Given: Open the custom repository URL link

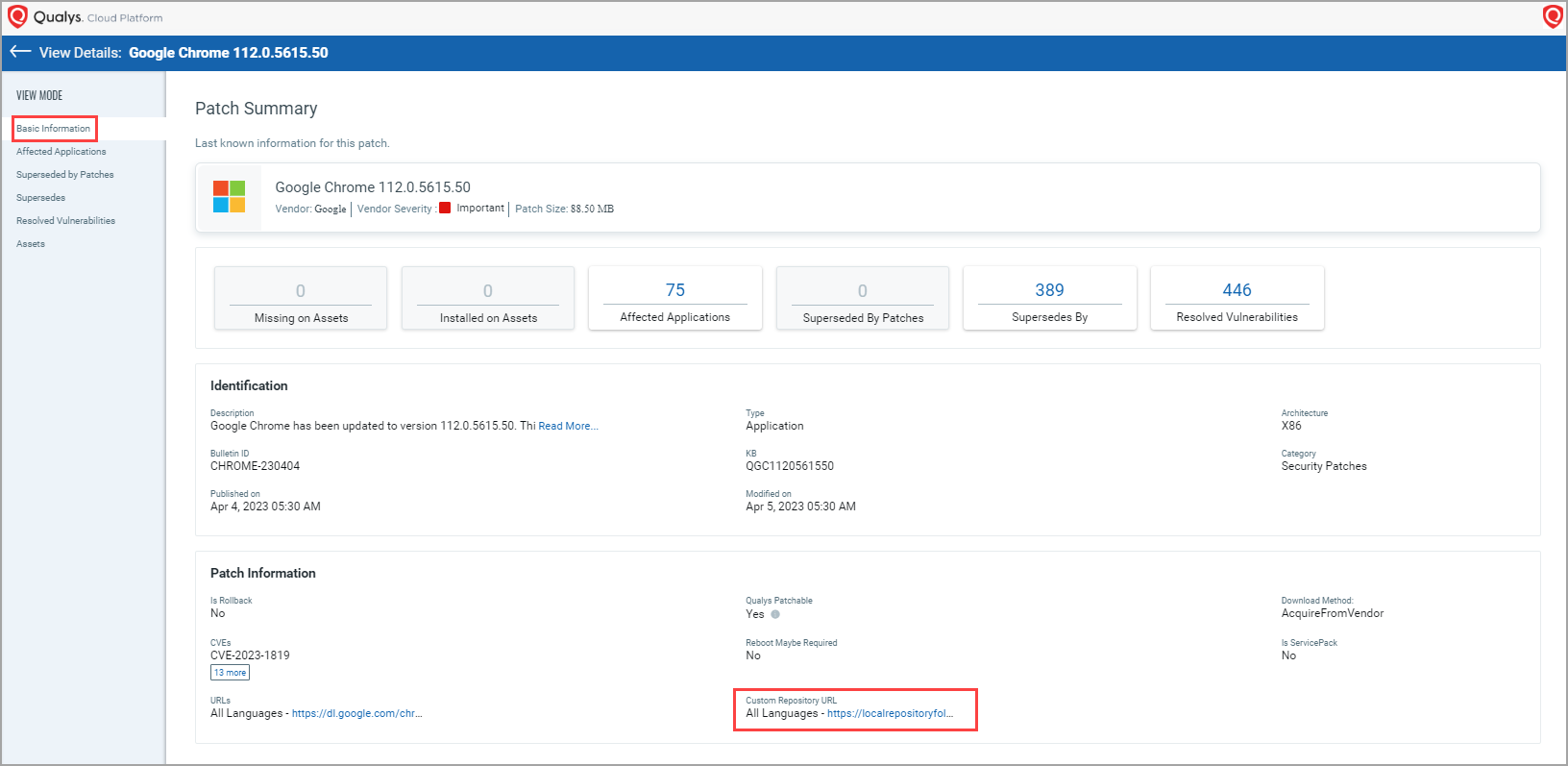Looking at the screenshot, I should [890, 713].
